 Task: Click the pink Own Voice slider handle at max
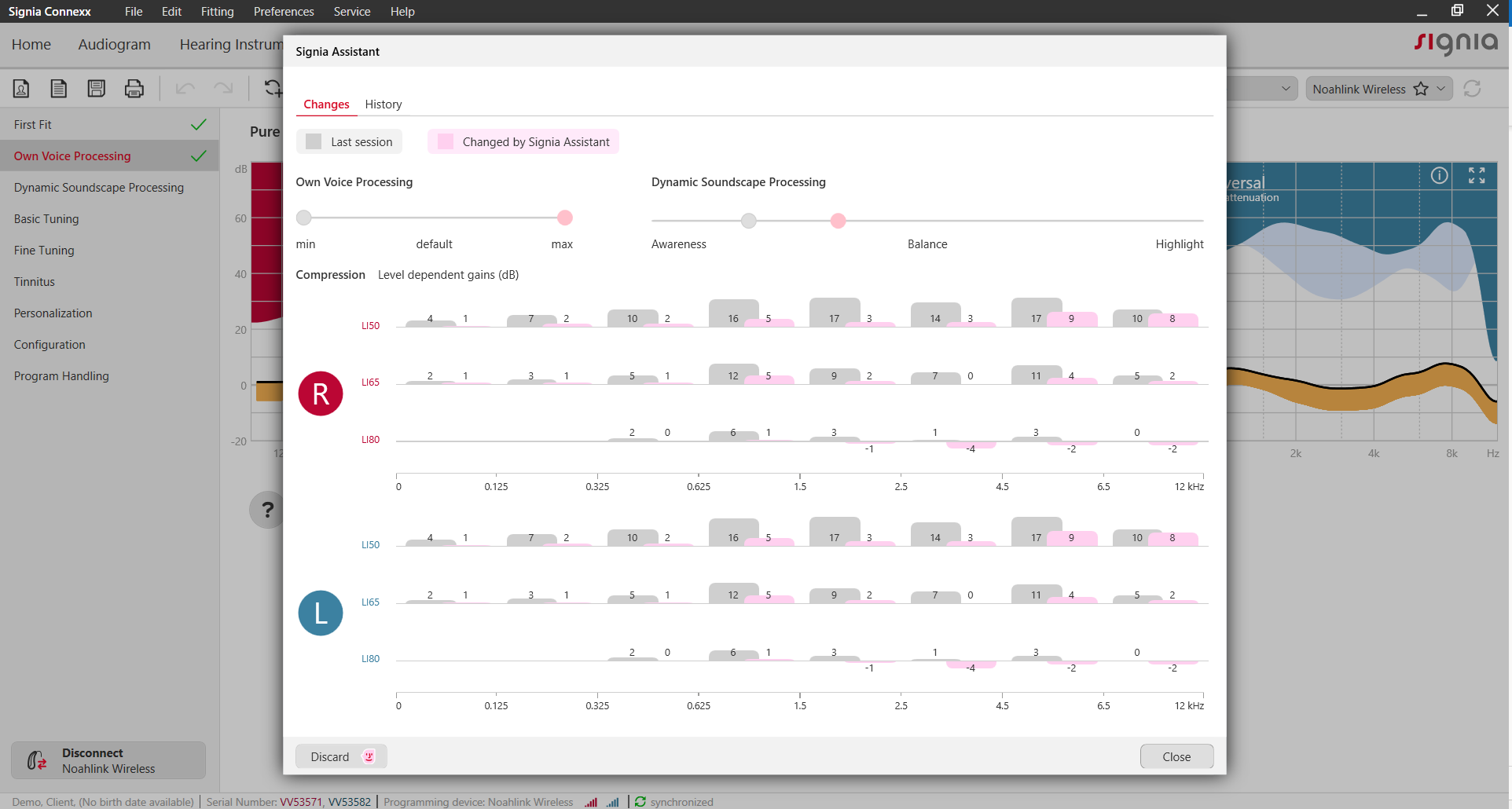[564, 218]
